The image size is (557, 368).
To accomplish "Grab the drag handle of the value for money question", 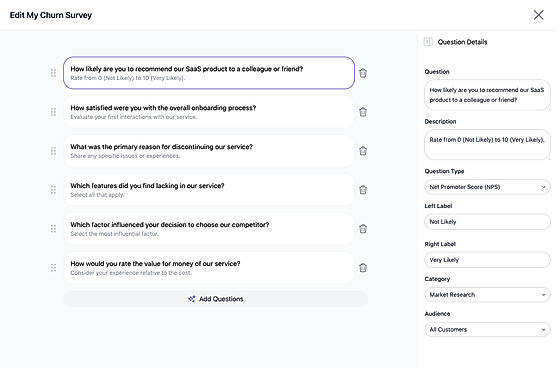I will tap(53, 268).
